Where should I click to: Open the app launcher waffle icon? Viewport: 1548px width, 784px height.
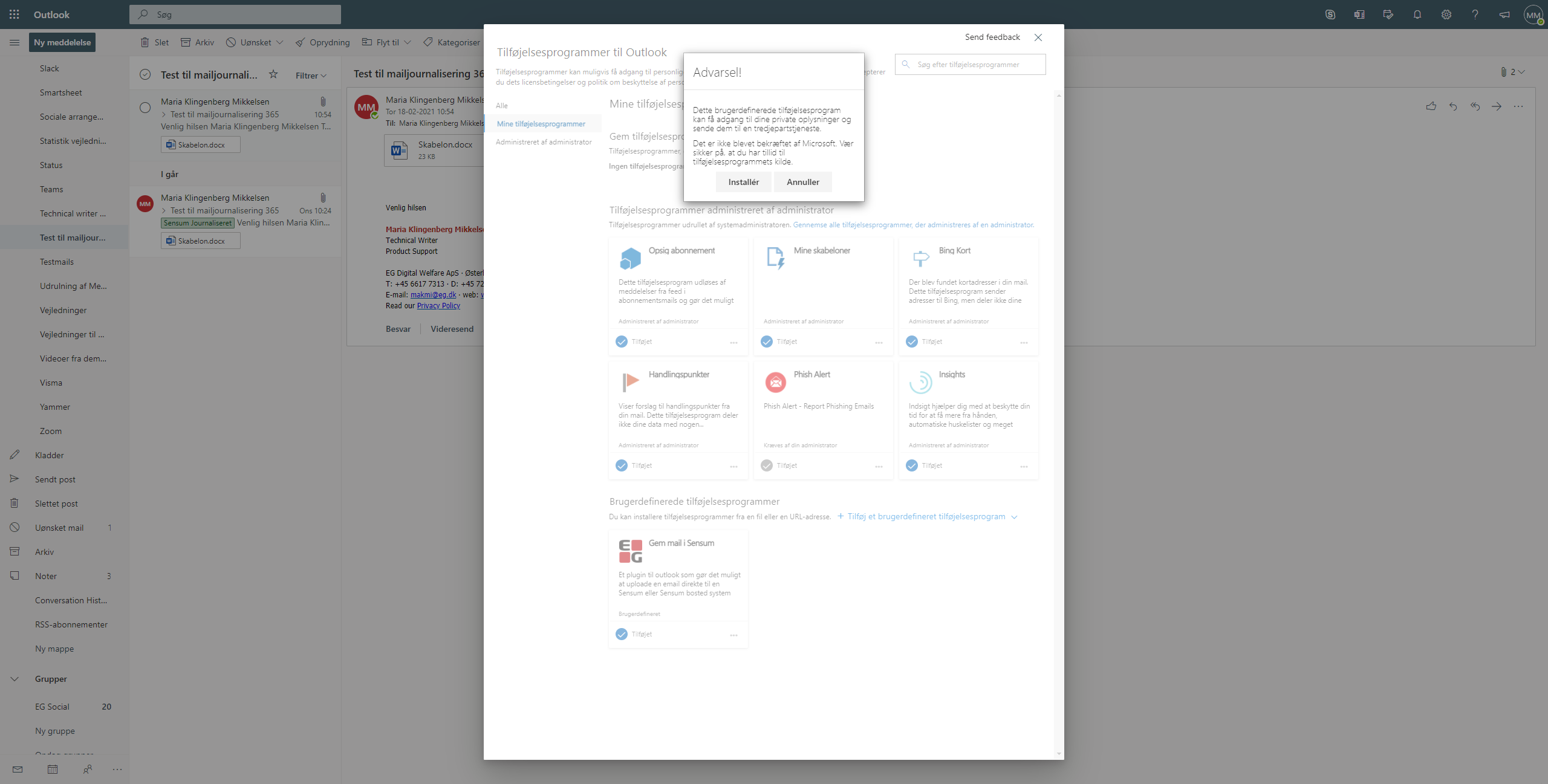tap(15, 15)
